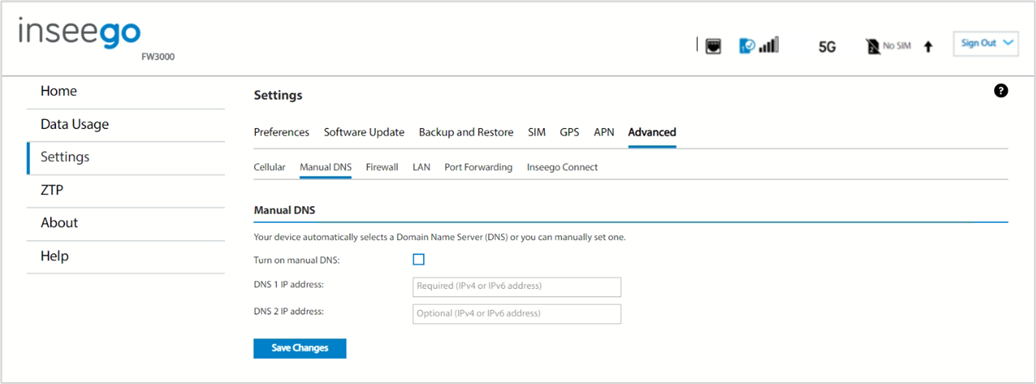The width and height of the screenshot is (1036, 384).
Task: Click the 5G network indicator
Action: tap(827, 48)
